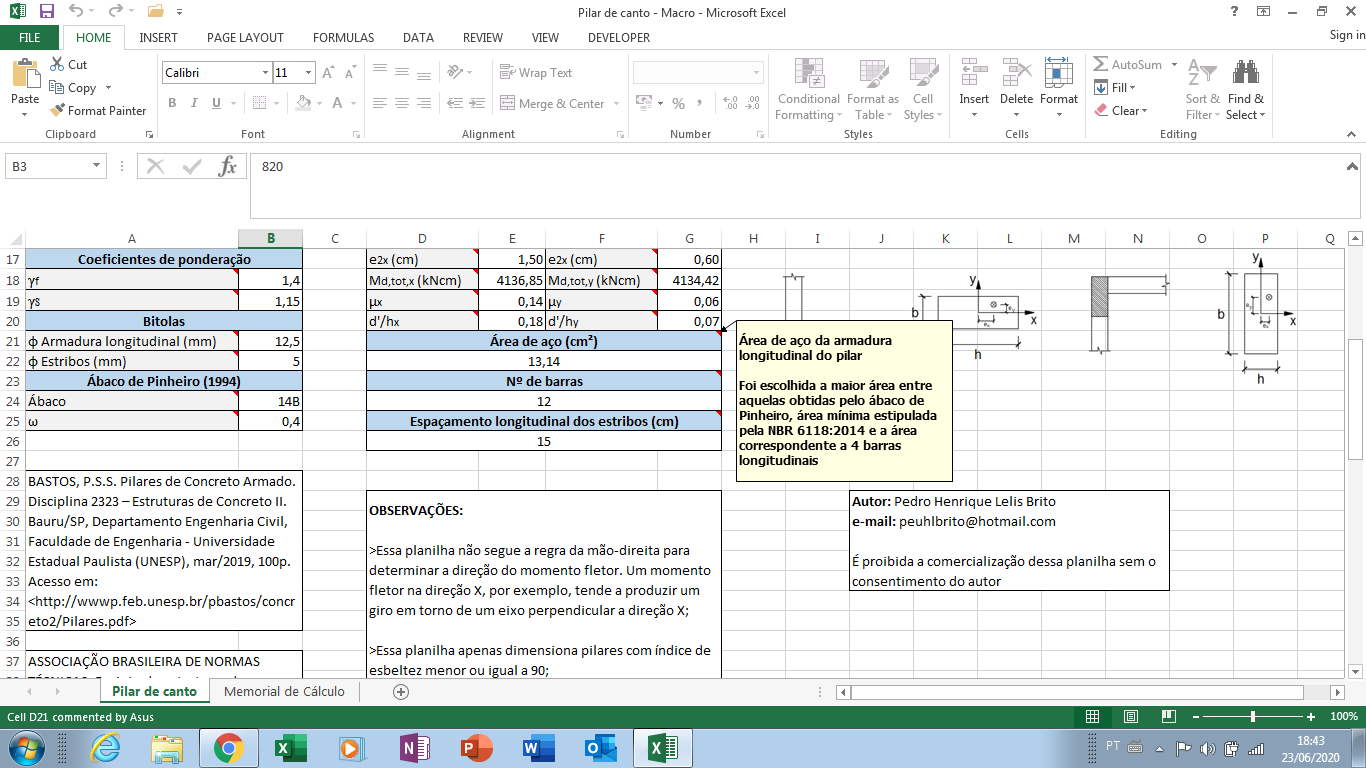Viewport: 1366px width, 768px height.
Task: Decrease the cell indent
Action: click(457, 103)
